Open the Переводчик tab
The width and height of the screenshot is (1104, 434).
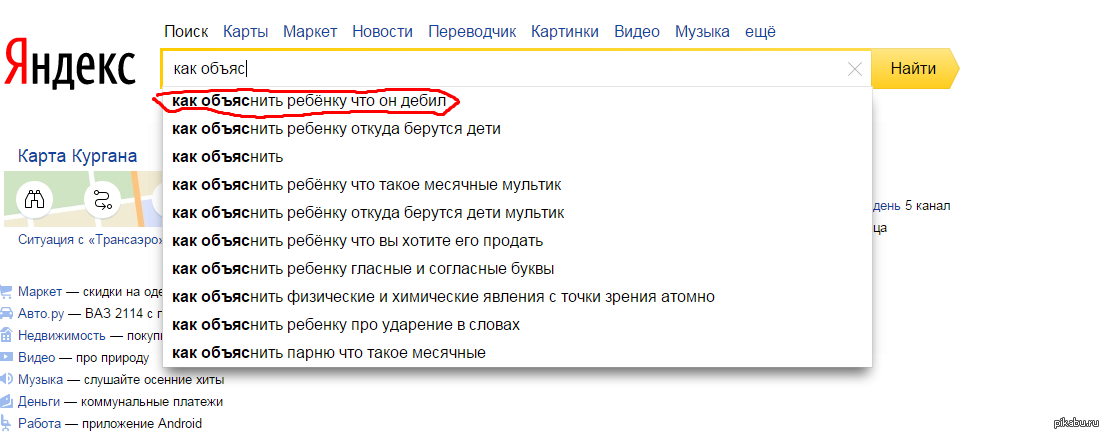(472, 31)
